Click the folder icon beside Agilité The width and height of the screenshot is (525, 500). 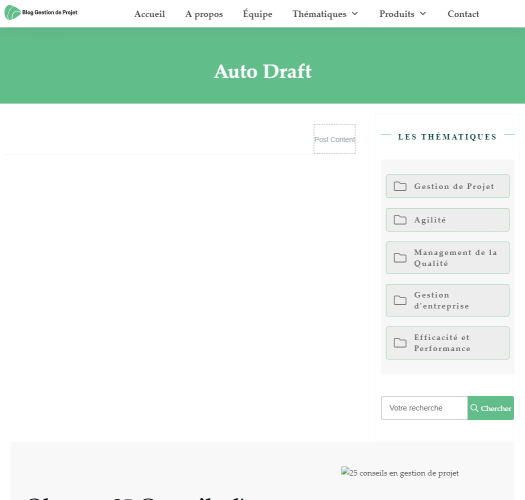pos(400,220)
